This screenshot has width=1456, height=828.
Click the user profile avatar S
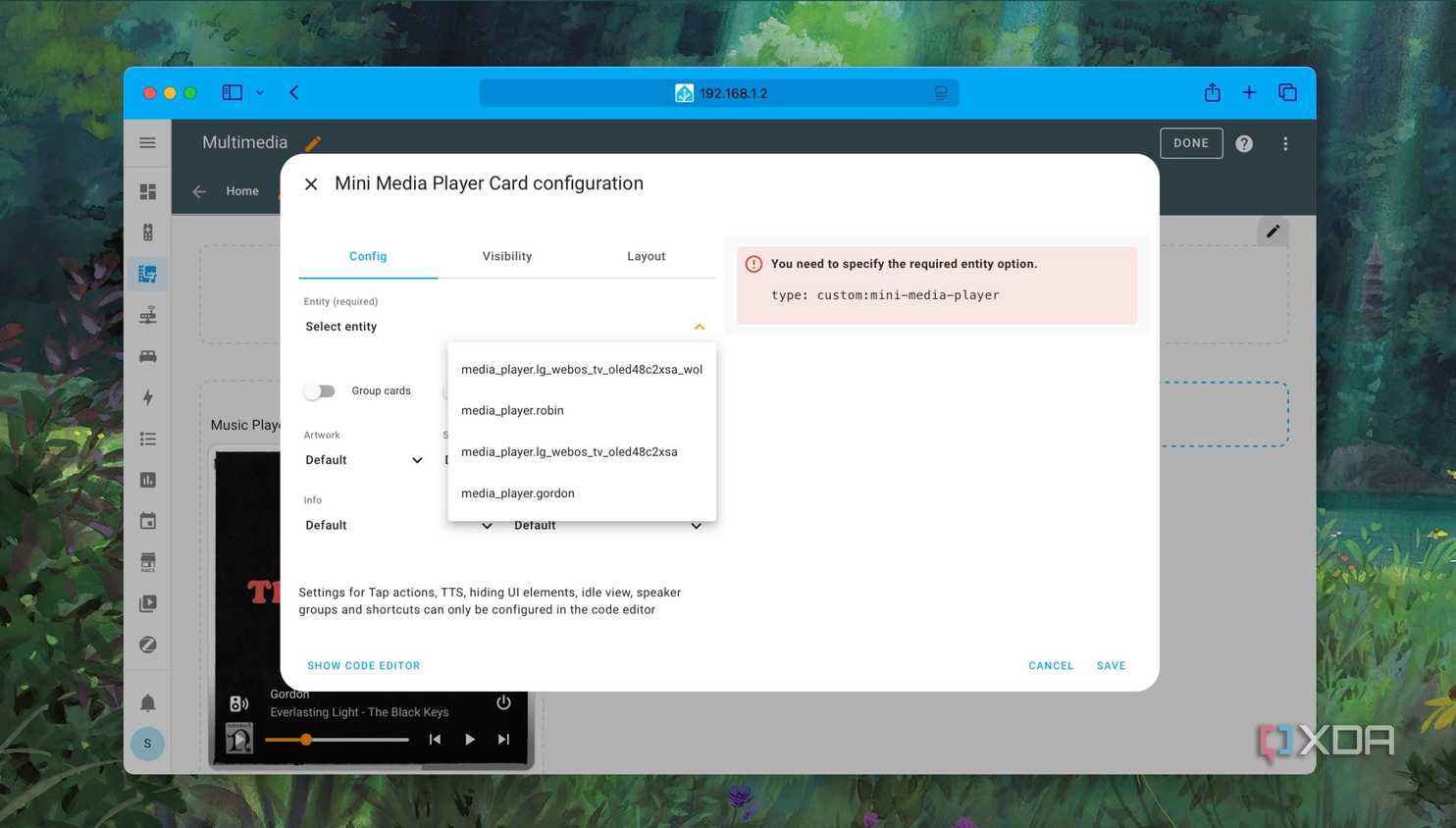(148, 744)
